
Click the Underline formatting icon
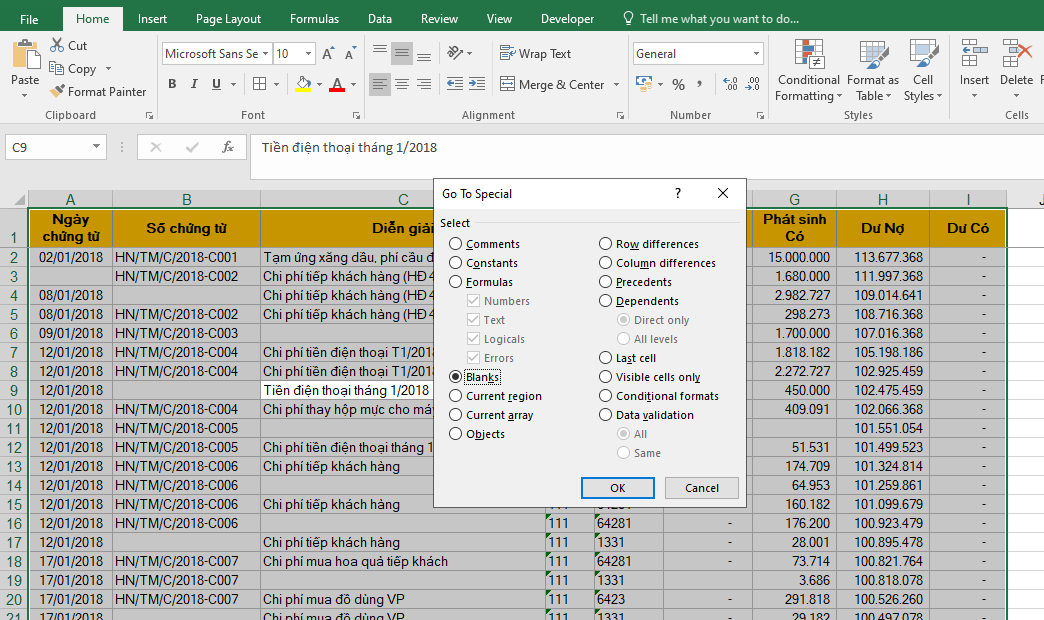click(216, 85)
